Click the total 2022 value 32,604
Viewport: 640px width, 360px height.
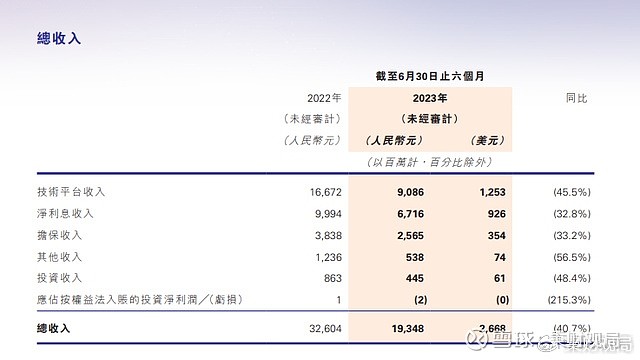click(325, 329)
